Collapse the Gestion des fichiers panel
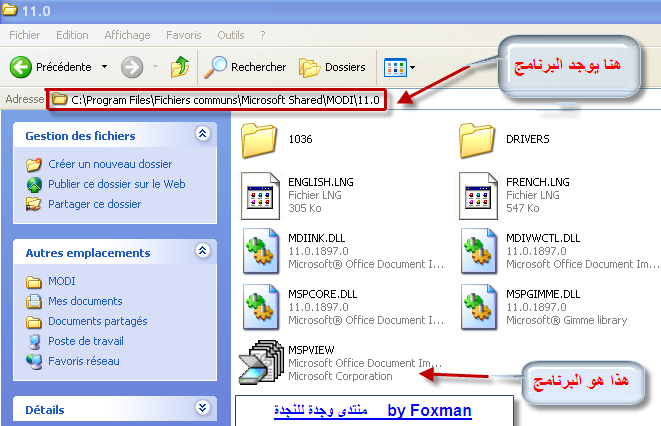This screenshot has width=661, height=426. (x=202, y=134)
